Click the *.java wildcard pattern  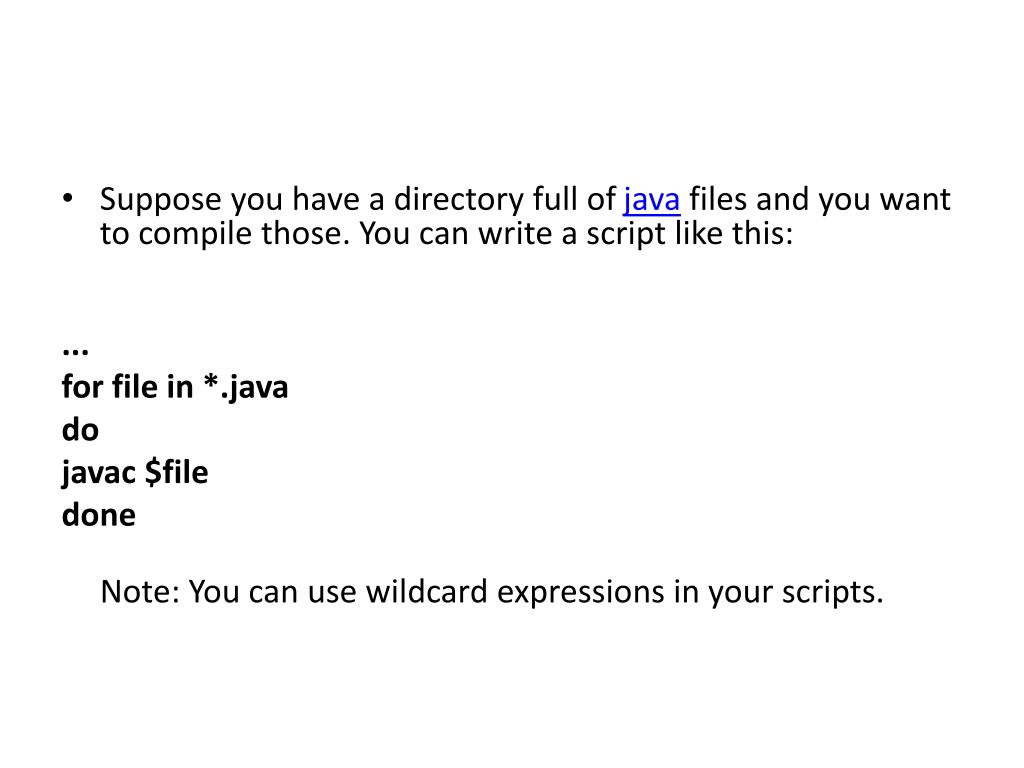(246, 388)
